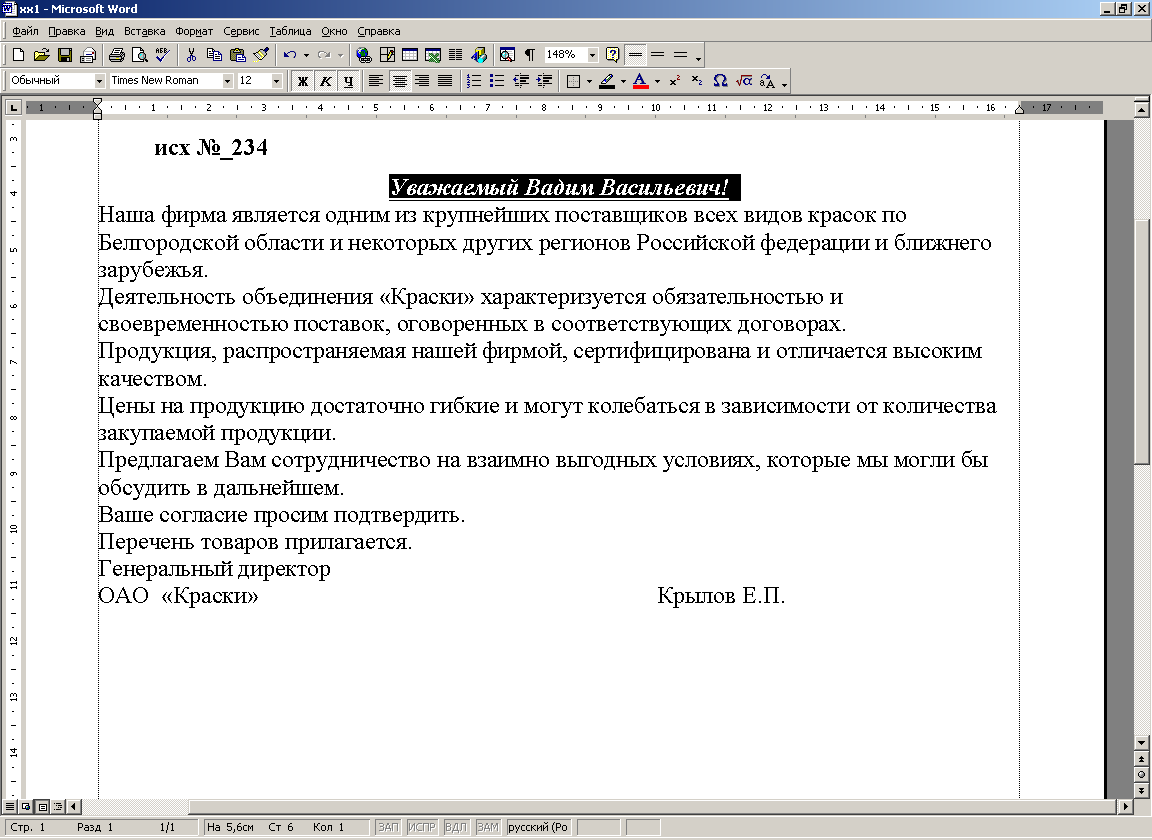Insert hyperlink globe icon
Screen dimensions: 1152x840
pos(364,54)
